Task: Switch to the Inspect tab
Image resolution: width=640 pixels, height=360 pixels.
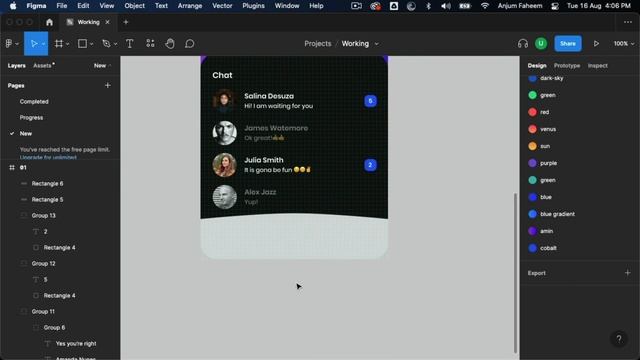Action: (x=598, y=65)
